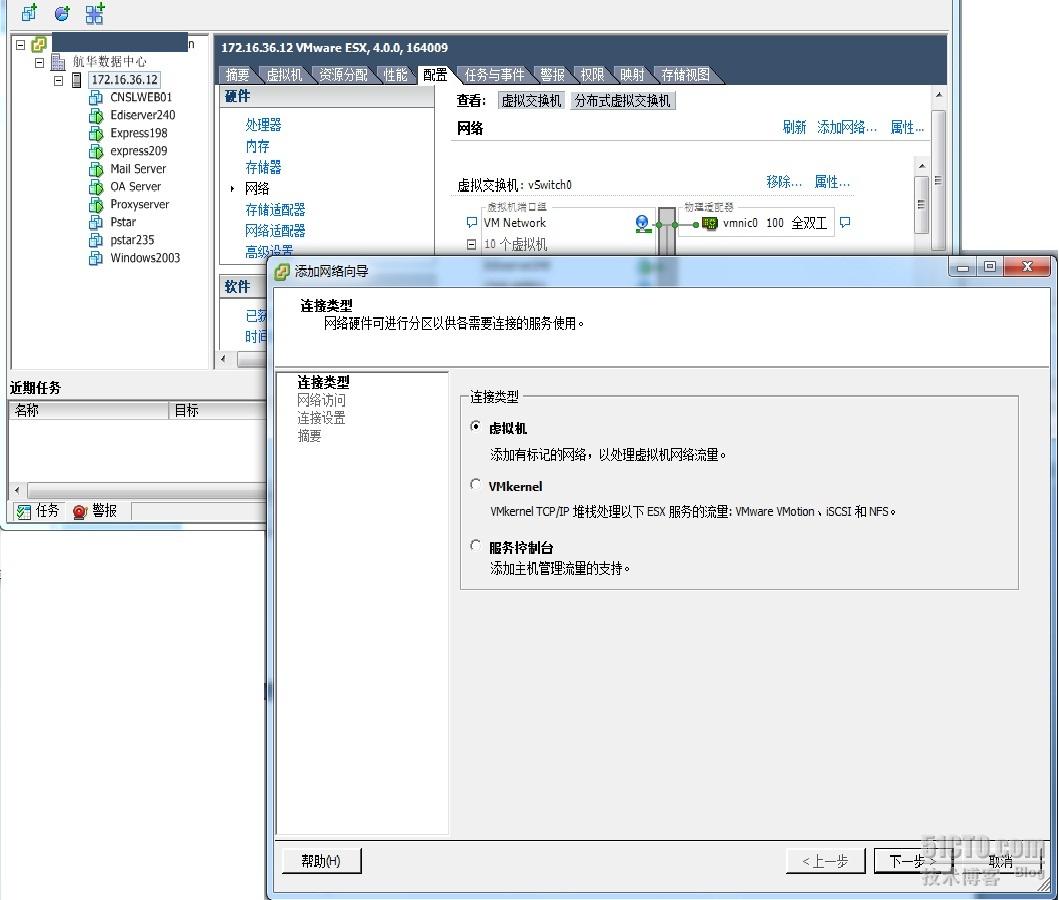Click the 目标 column header in recent tasks
Image resolution: width=1059 pixels, height=900 pixels.
(x=217, y=411)
